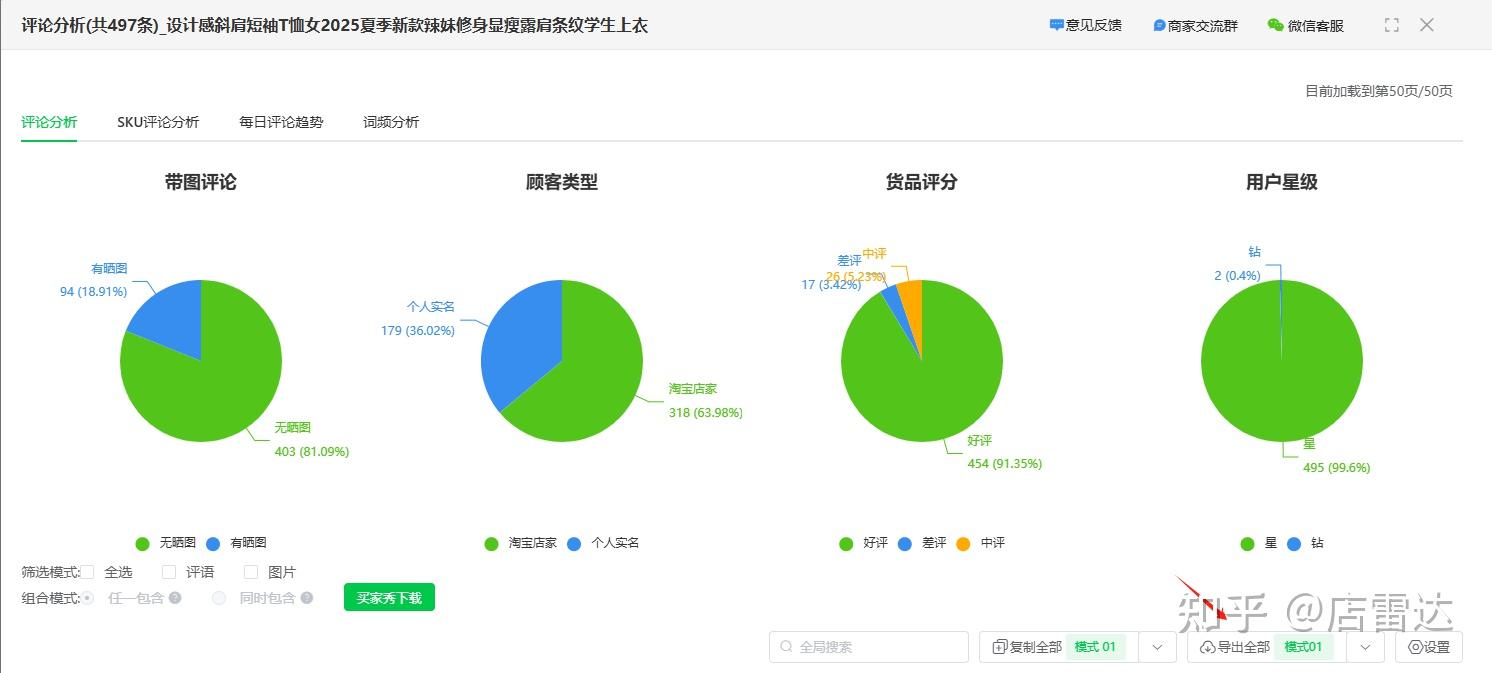
Task: Click the 复制全部 button
Action: pyautogui.click(x=1058, y=647)
